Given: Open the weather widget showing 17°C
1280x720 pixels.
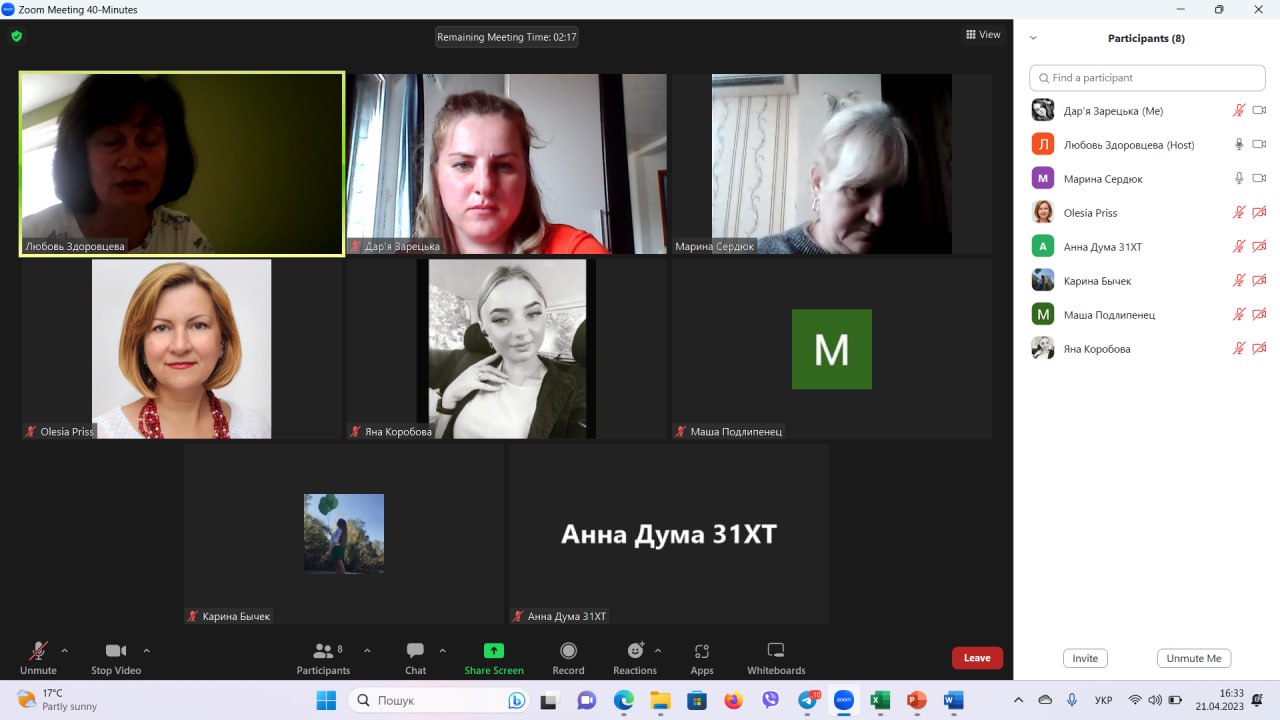Looking at the screenshot, I should pyautogui.click(x=58, y=700).
